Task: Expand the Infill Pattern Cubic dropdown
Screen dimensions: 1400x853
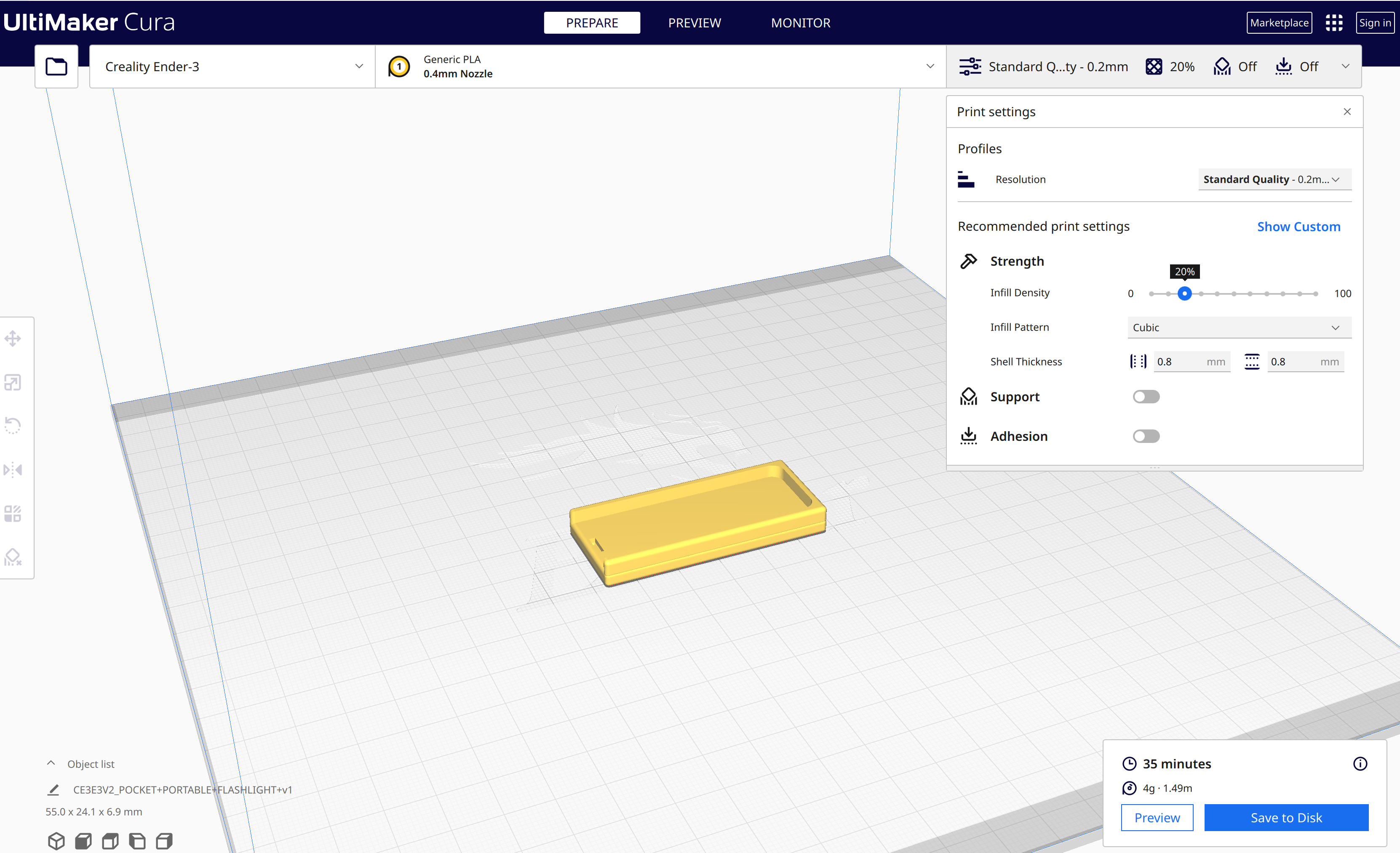Action: coord(1239,328)
